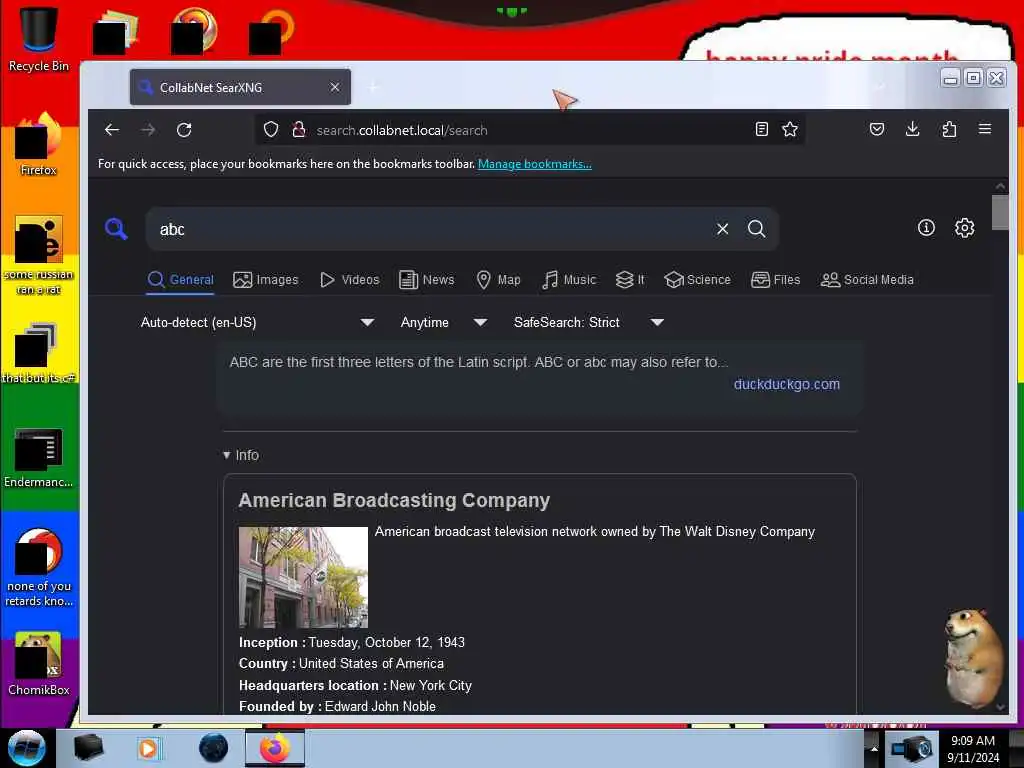Viewport: 1024px width, 768px height.
Task: Open the extensions puzzle icon
Action: coord(949,129)
